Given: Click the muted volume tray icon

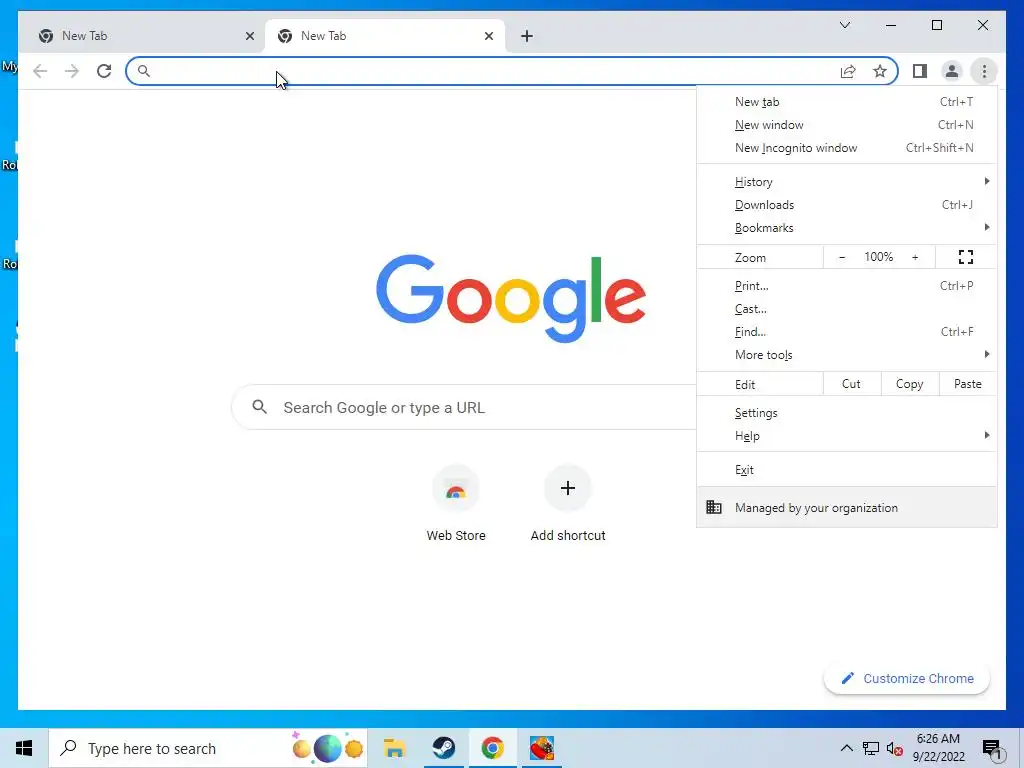Looking at the screenshot, I should tap(894, 748).
